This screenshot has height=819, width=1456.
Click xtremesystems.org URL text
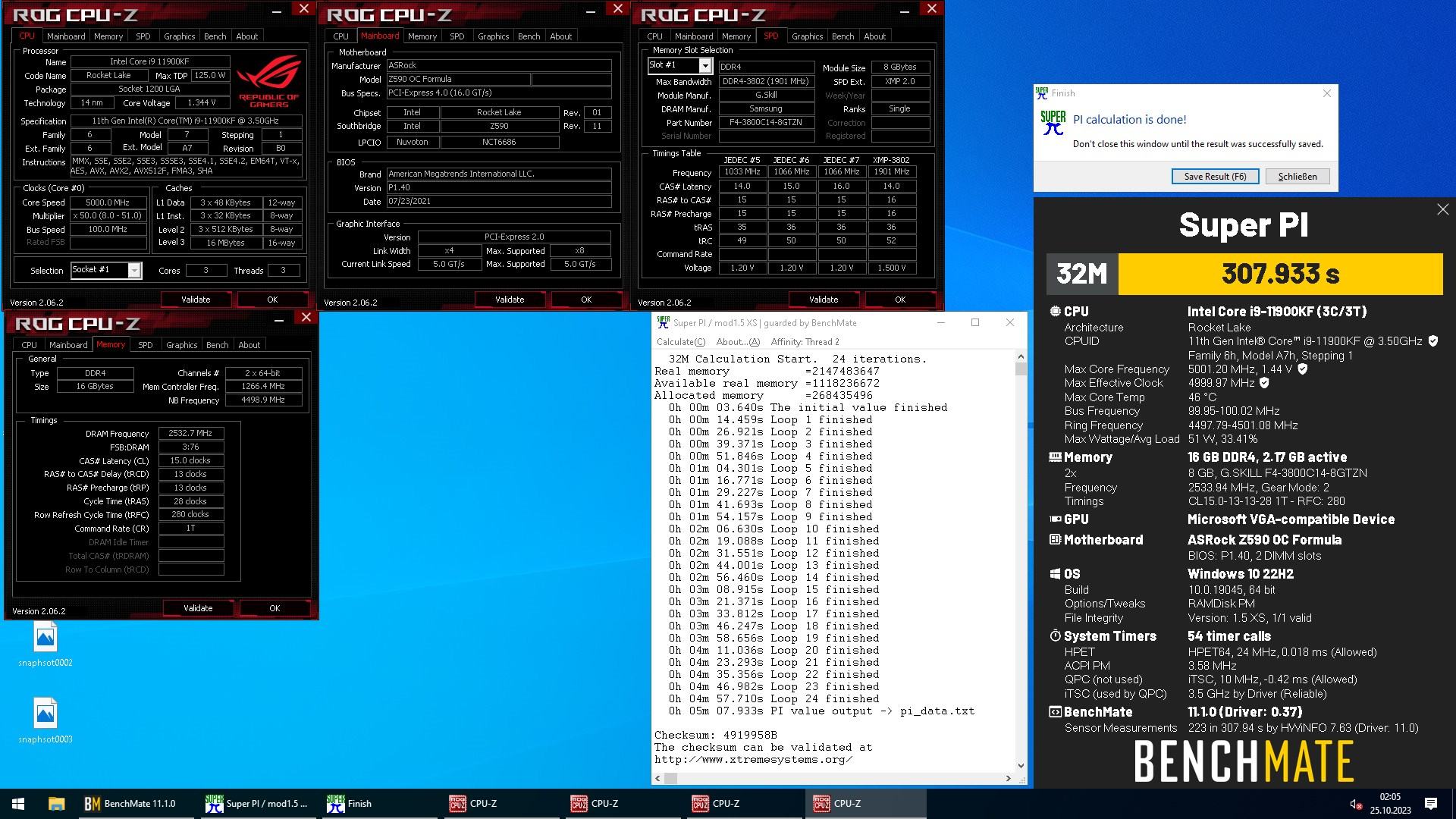pos(753,759)
